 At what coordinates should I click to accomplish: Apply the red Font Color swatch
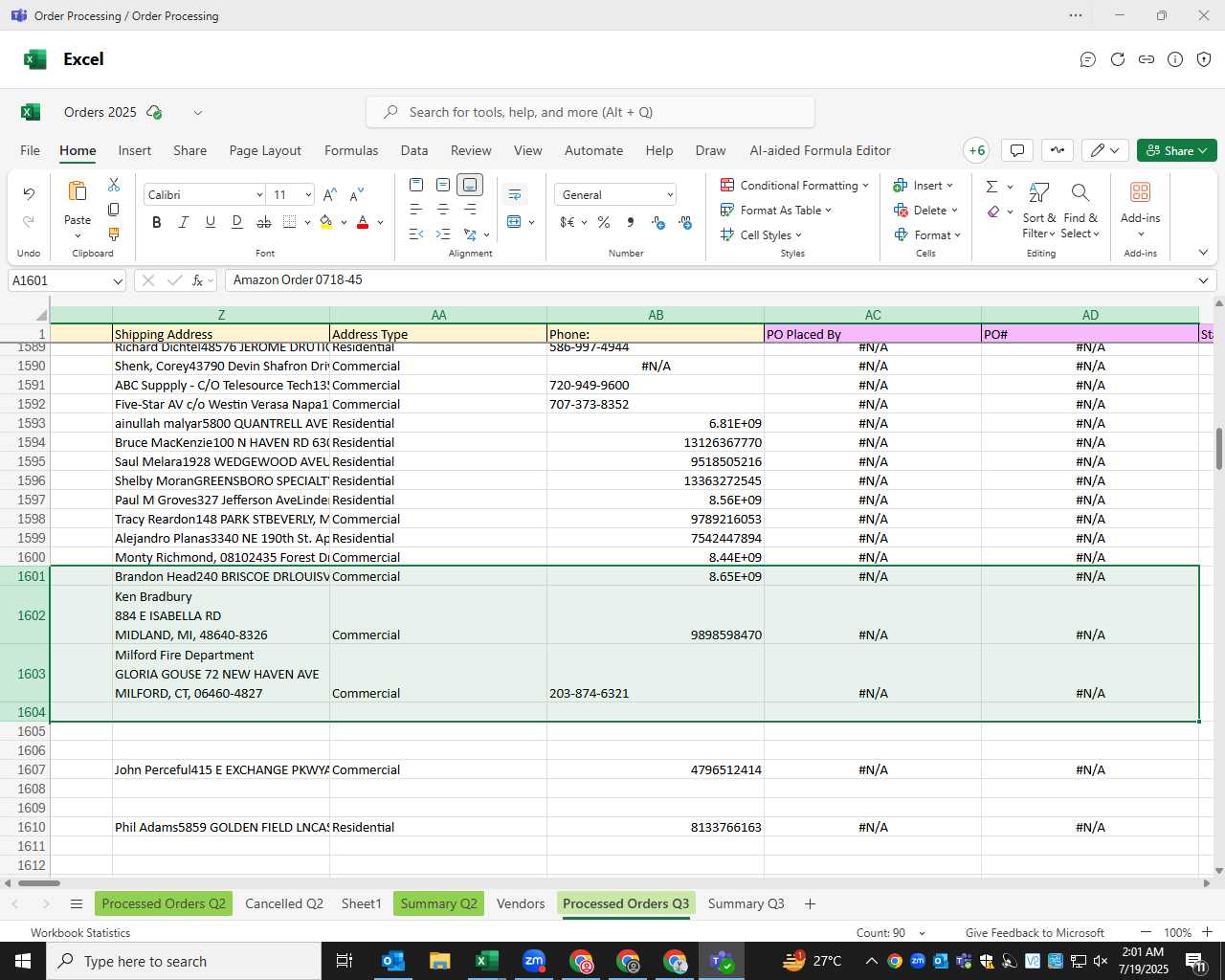pyautogui.click(x=363, y=222)
